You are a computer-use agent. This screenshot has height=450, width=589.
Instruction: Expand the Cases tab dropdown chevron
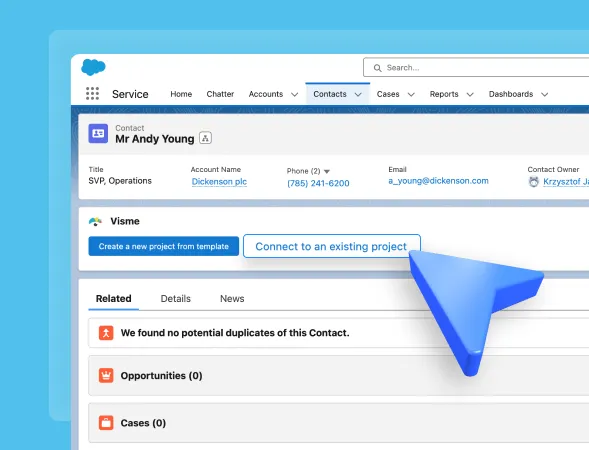[x=411, y=95]
